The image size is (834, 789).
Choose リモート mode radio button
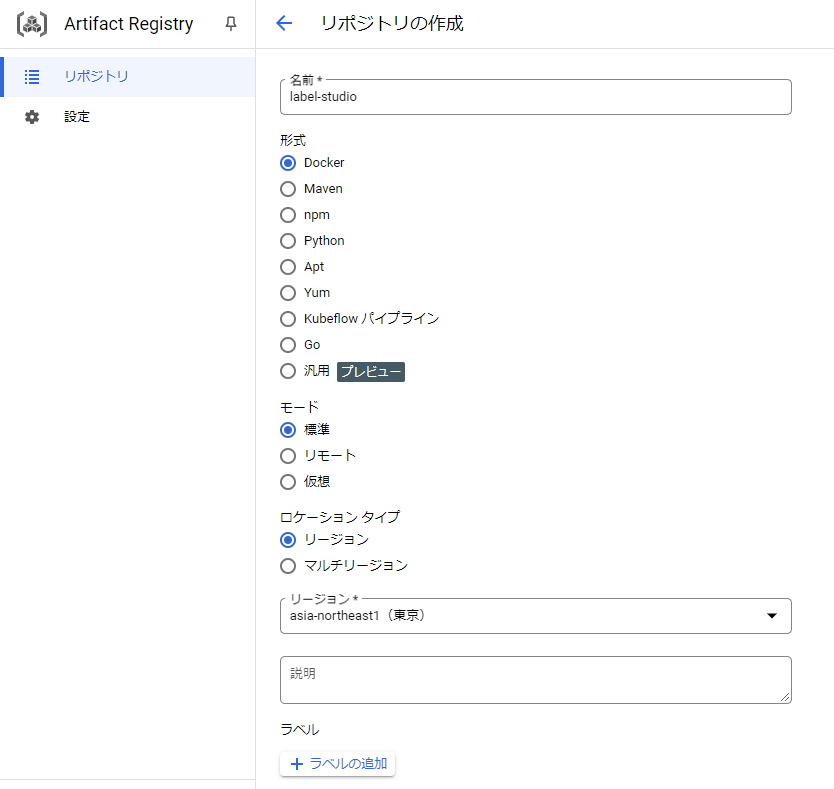288,456
